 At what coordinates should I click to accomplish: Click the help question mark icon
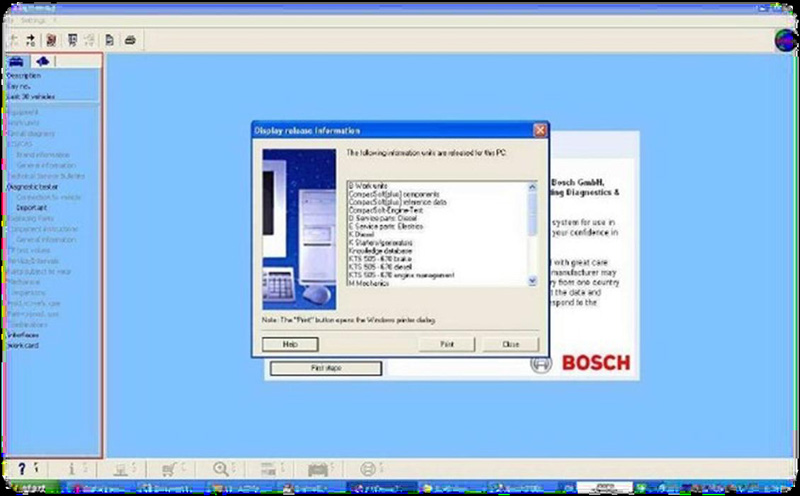(22, 468)
